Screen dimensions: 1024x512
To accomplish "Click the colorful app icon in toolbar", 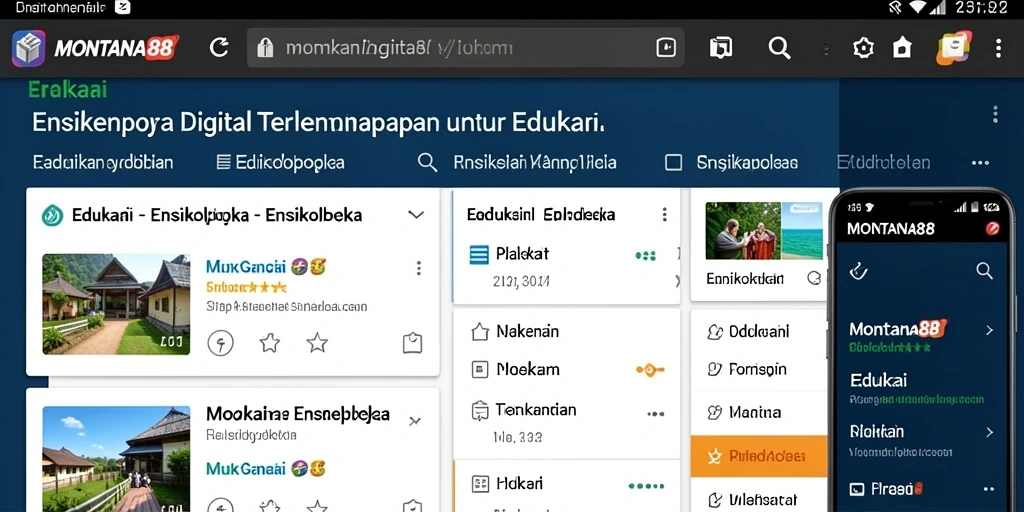I will click(953, 48).
